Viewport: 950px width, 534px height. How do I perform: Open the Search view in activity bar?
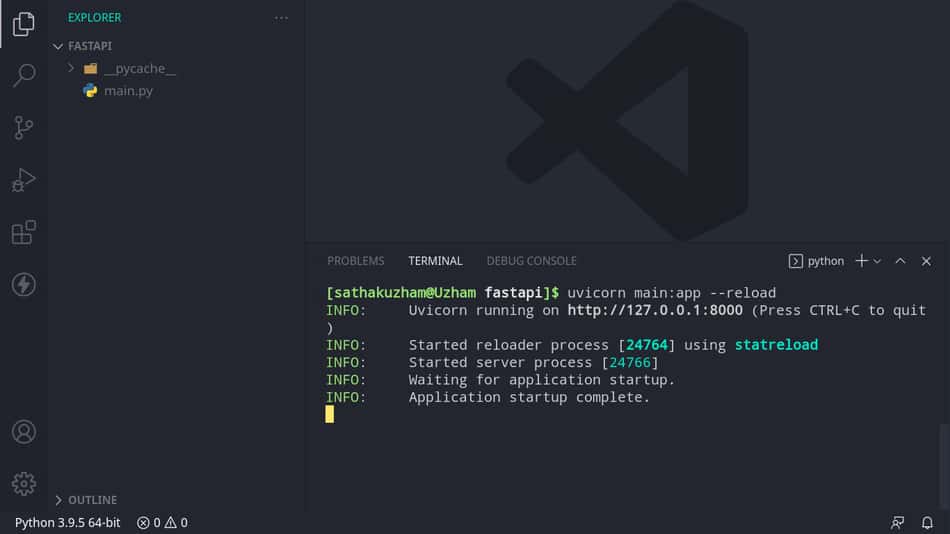pos(24,76)
